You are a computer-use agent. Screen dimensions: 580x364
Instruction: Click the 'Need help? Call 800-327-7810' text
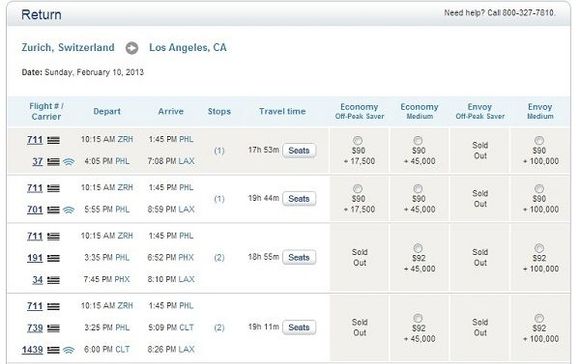point(499,13)
